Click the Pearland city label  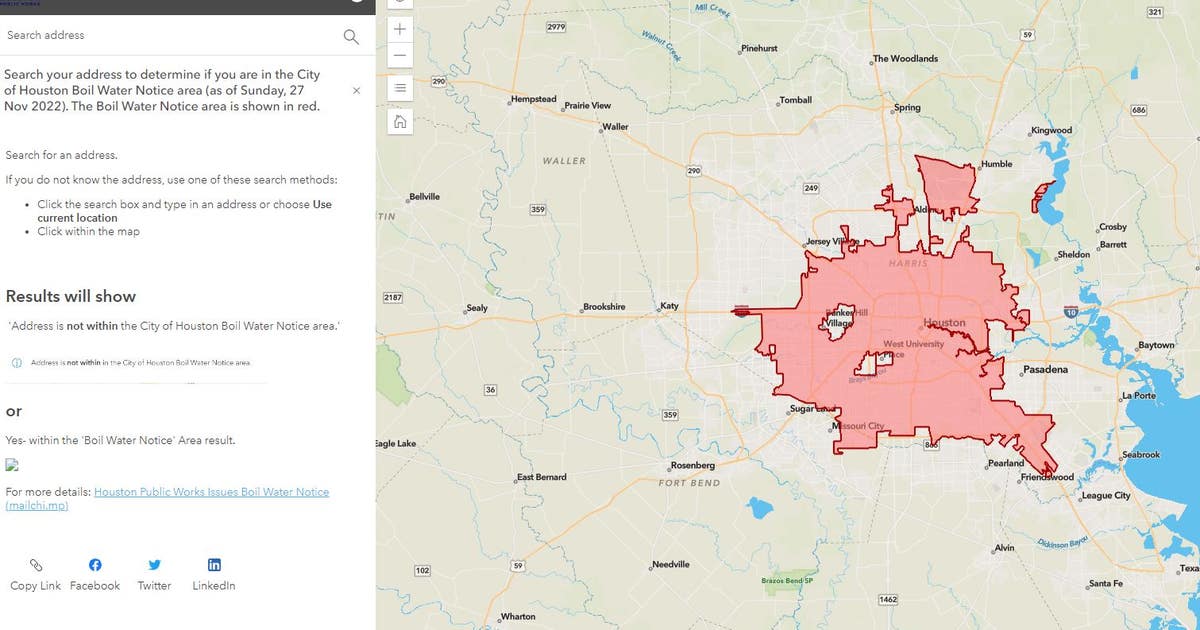1006,463
